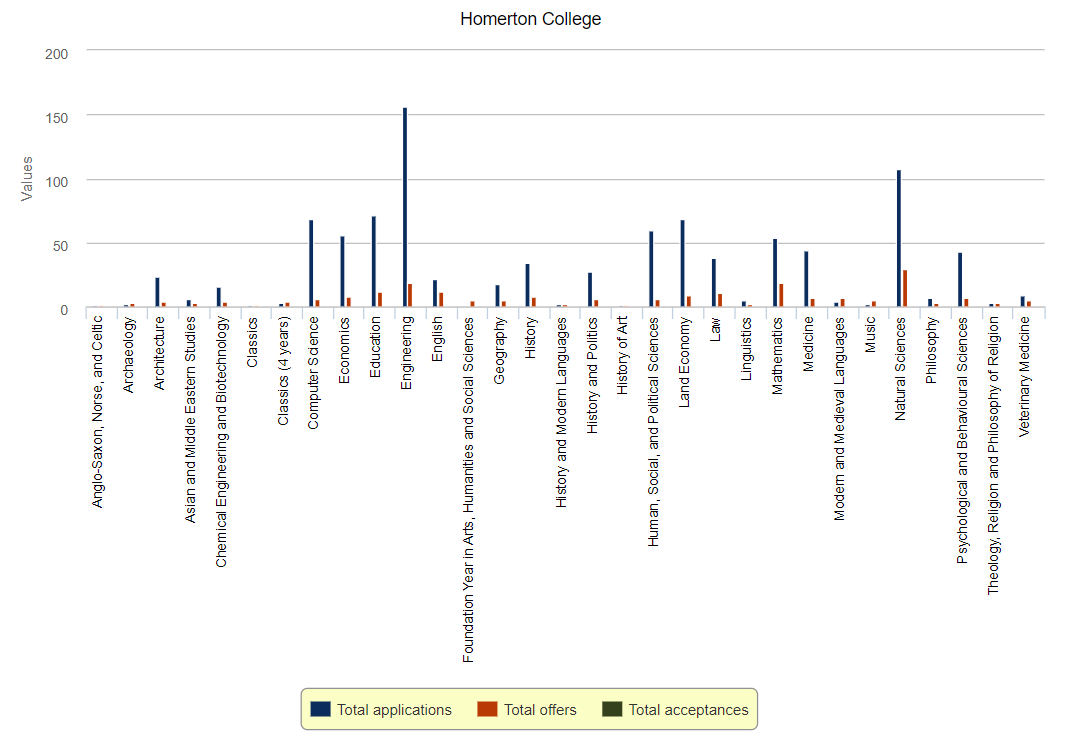Toggle the Total offers legend entry
Viewport: 1066px width, 748px height.
click(526, 709)
